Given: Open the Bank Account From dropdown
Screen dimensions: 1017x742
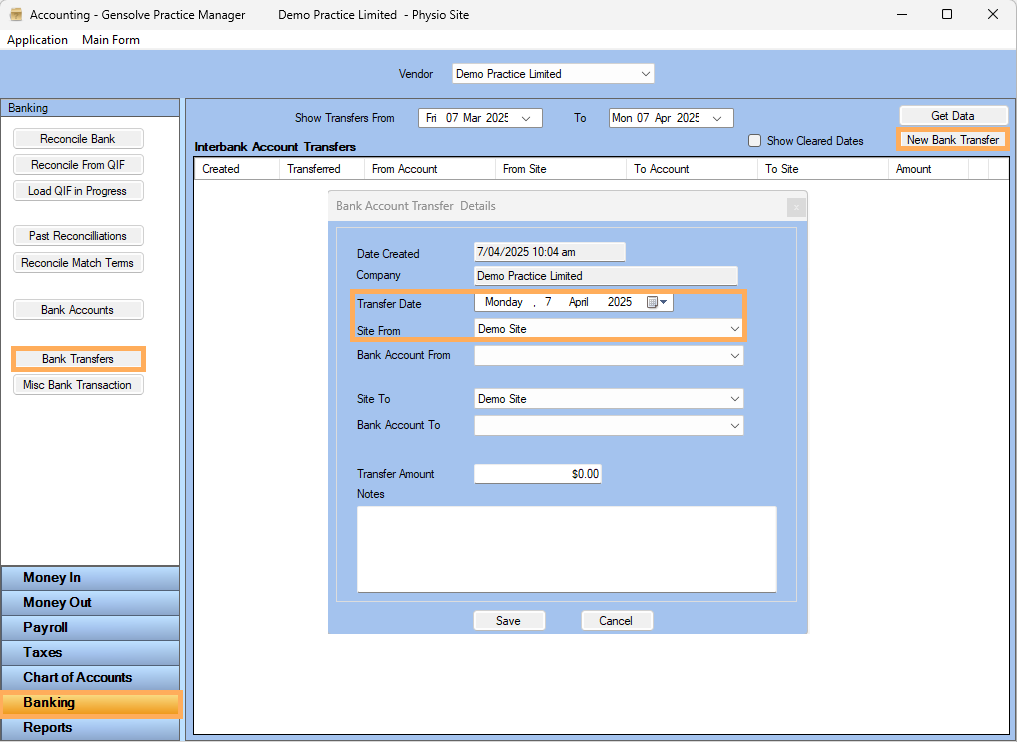Looking at the screenshot, I should (734, 355).
